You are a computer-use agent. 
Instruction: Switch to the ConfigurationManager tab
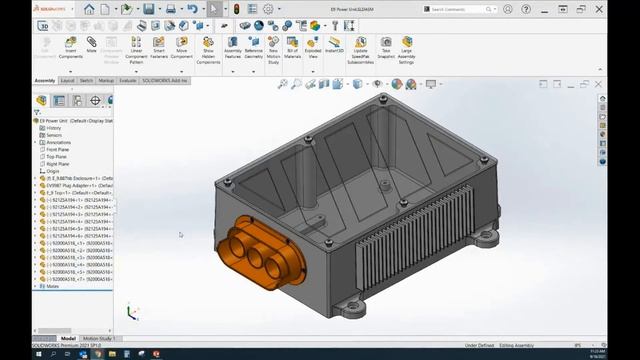(77, 100)
